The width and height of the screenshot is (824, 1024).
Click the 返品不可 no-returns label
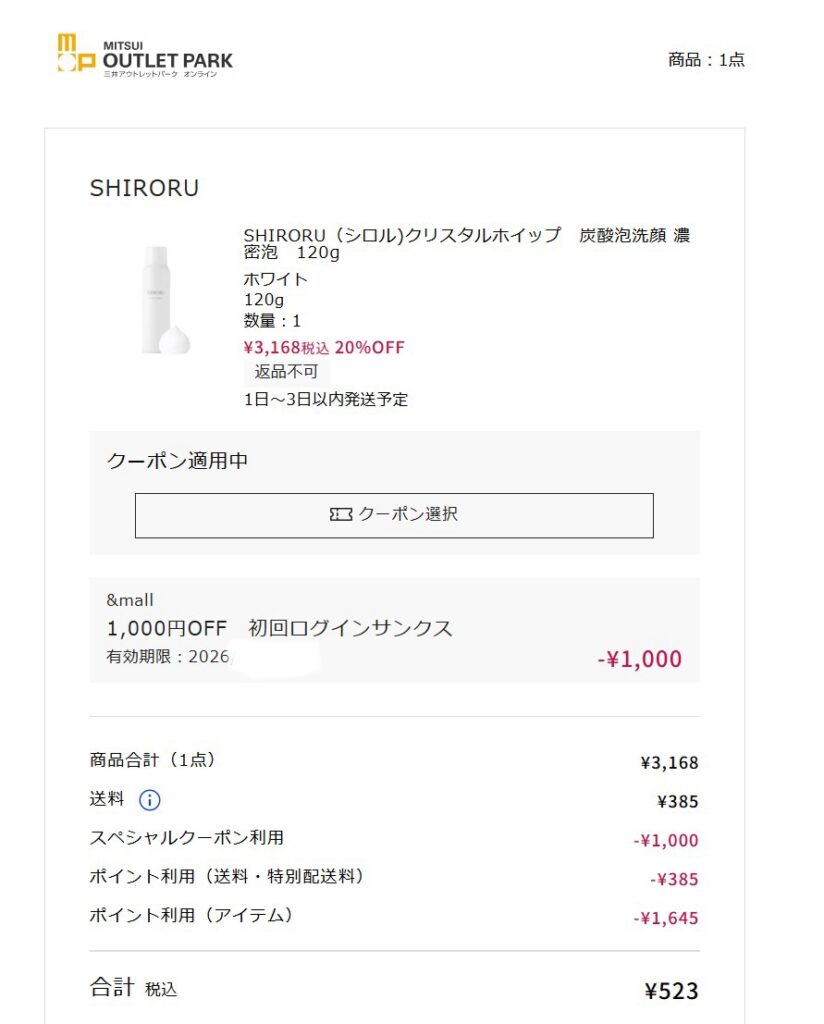pos(286,373)
